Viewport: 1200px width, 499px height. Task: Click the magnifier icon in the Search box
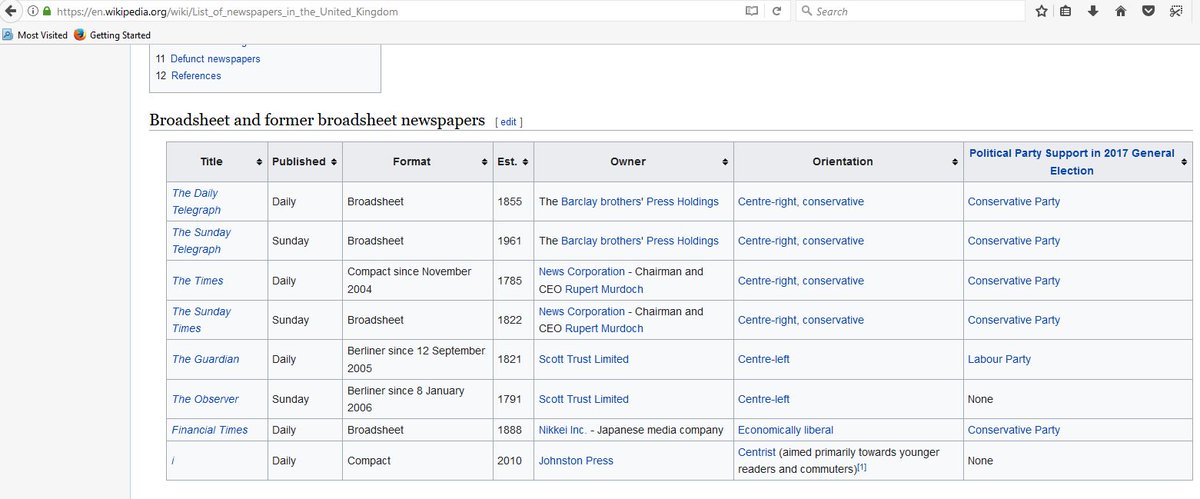pyautogui.click(x=806, y=11)
